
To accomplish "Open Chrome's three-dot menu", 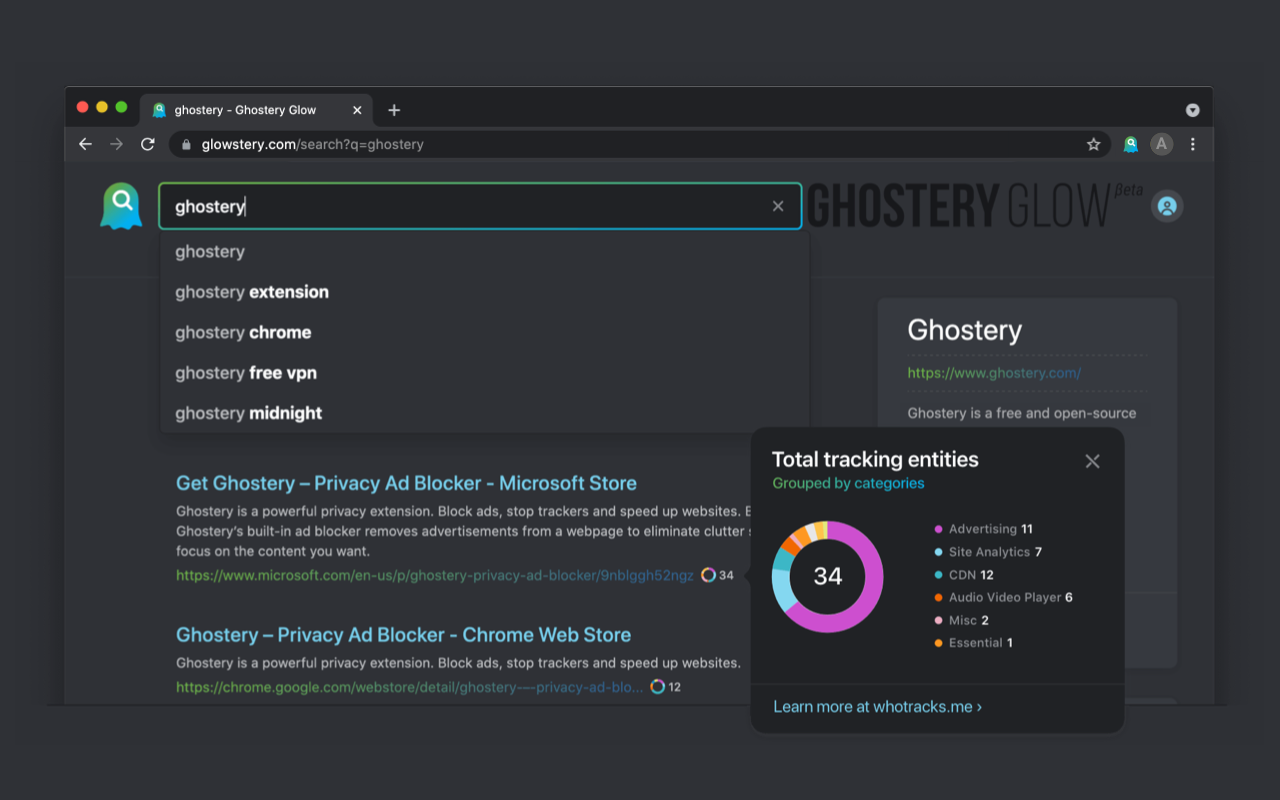I will click(x=1193, y=144).
